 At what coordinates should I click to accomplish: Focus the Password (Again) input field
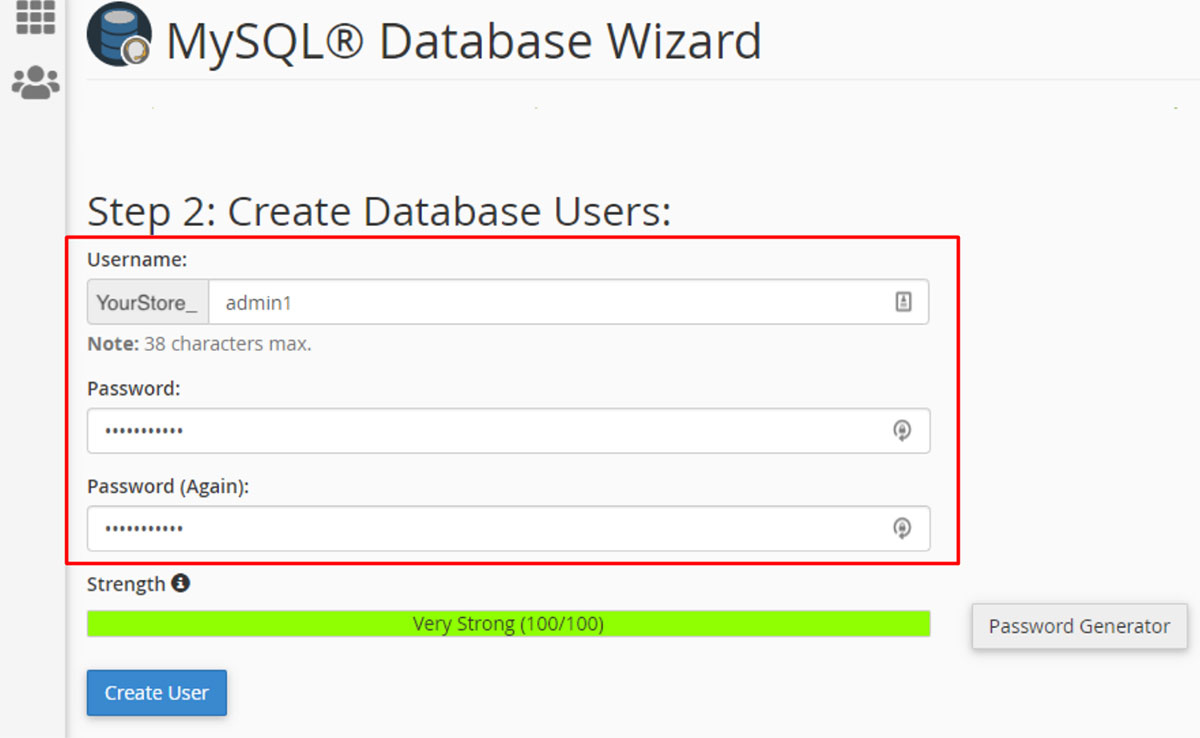(508, 528)
